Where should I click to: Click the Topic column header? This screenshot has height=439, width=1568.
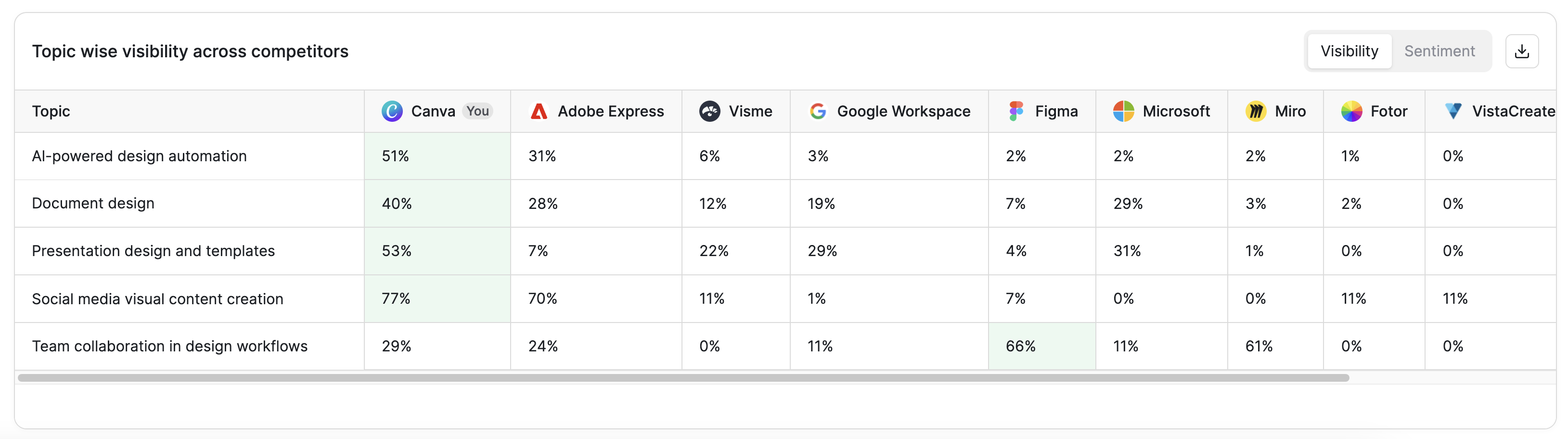pos(51,111)
